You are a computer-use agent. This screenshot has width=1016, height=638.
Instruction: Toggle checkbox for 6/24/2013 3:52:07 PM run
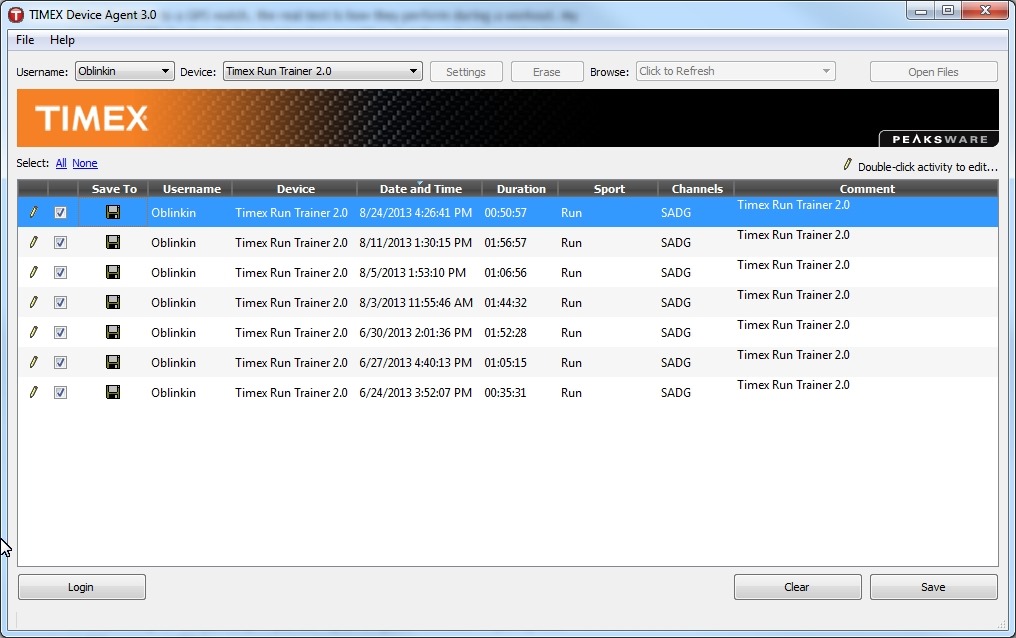tap(60, 393)
